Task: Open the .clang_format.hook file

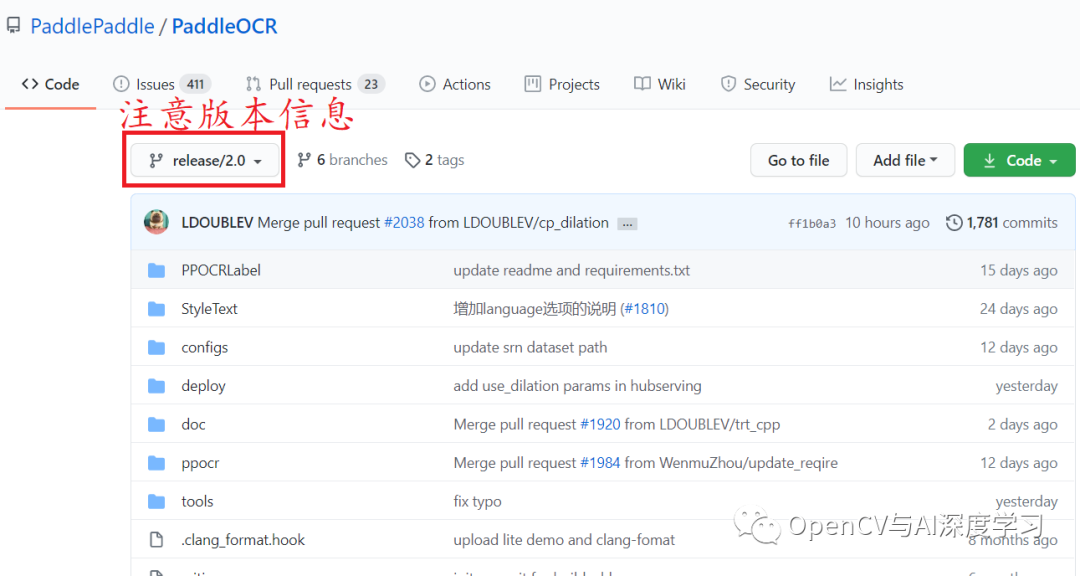Action: click(x=243, y=540)
